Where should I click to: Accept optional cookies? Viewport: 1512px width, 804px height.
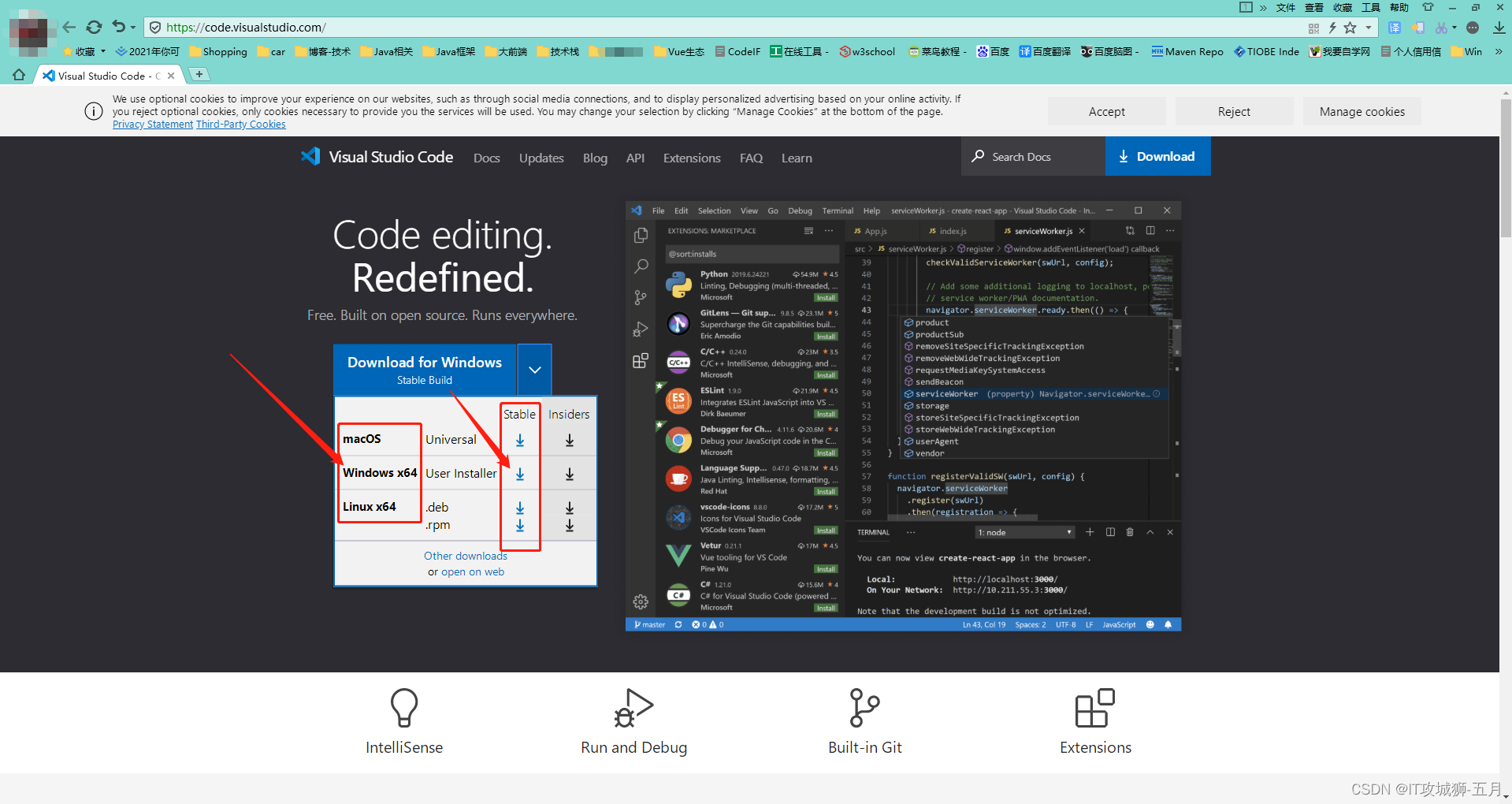[x=1106, y=112]
